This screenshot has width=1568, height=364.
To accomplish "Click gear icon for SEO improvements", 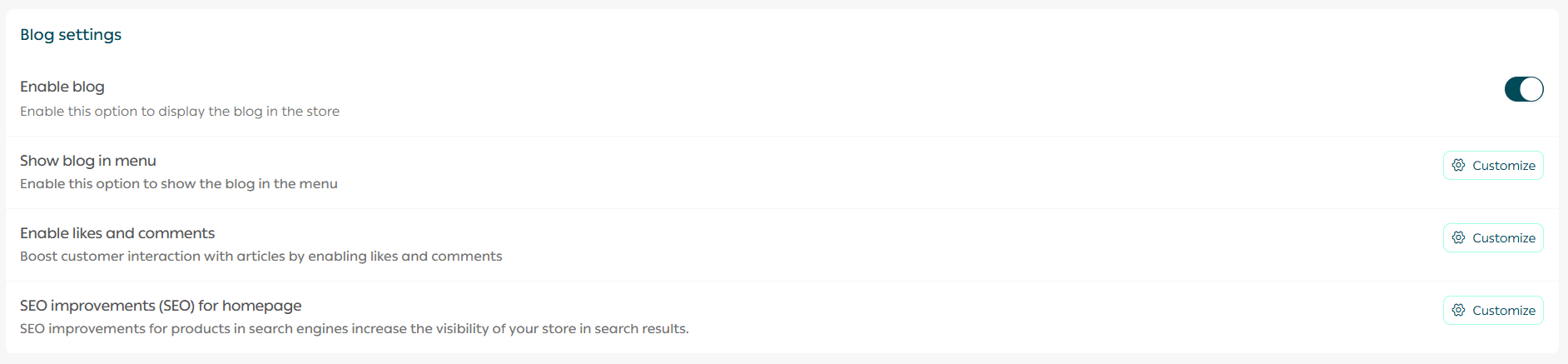I will coord(1458,310).
